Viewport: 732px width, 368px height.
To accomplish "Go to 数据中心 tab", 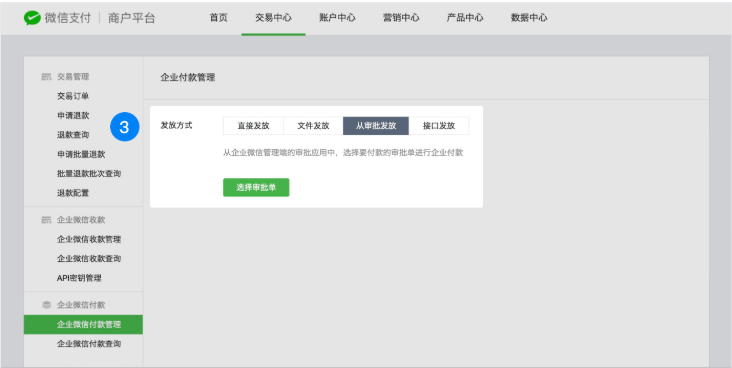I will (529, 18).
